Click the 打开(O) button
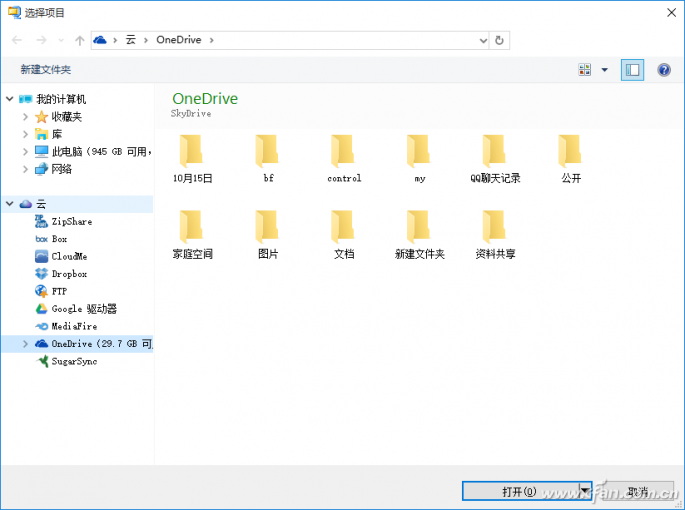 520,492
